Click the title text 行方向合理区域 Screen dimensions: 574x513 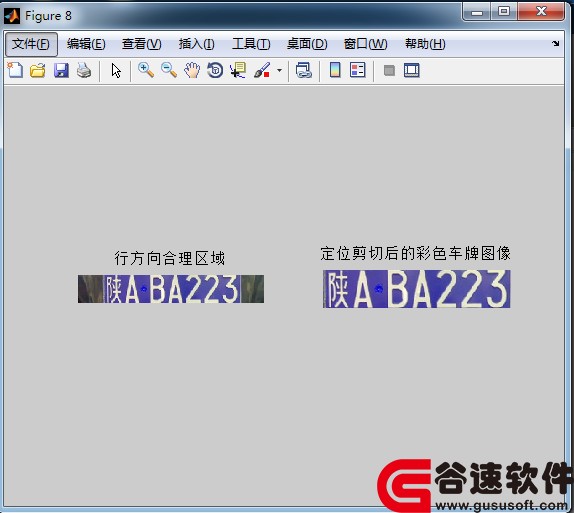170,258
